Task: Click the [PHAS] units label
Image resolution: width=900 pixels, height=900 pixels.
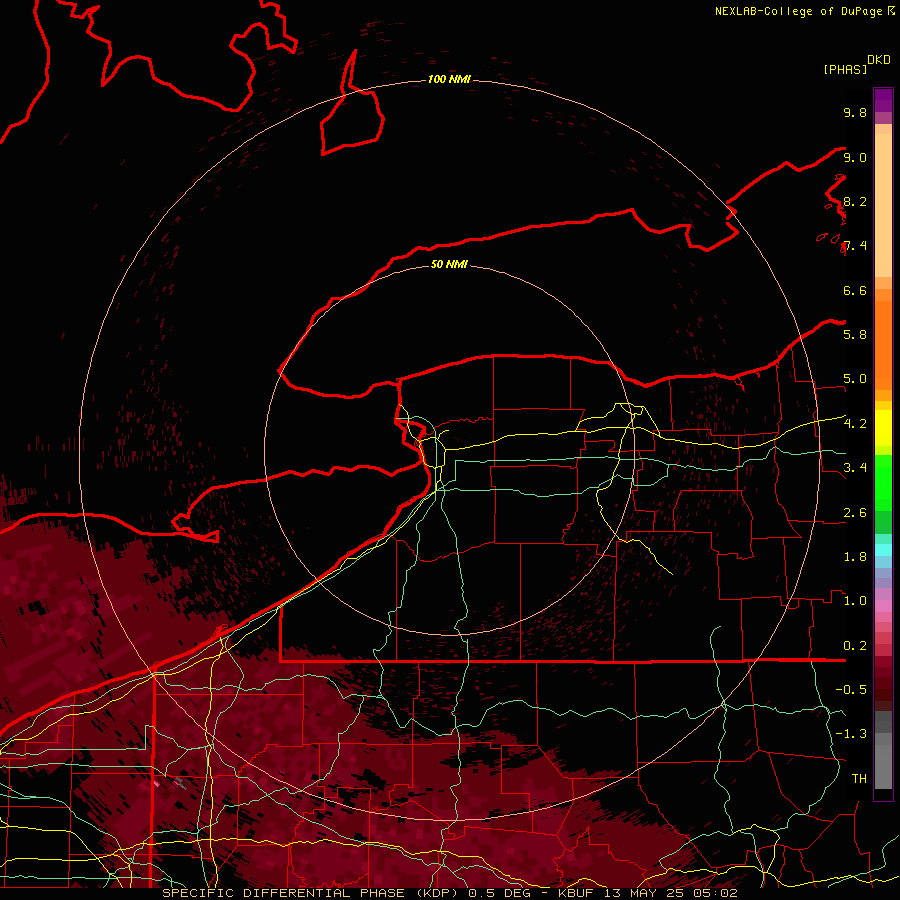Action: 845,69
